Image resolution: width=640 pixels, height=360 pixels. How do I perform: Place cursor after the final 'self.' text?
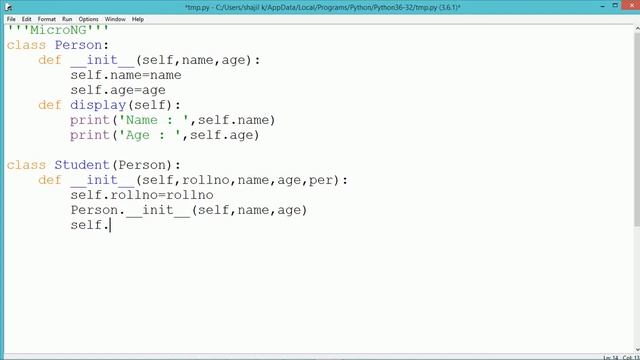coord(110,225)
